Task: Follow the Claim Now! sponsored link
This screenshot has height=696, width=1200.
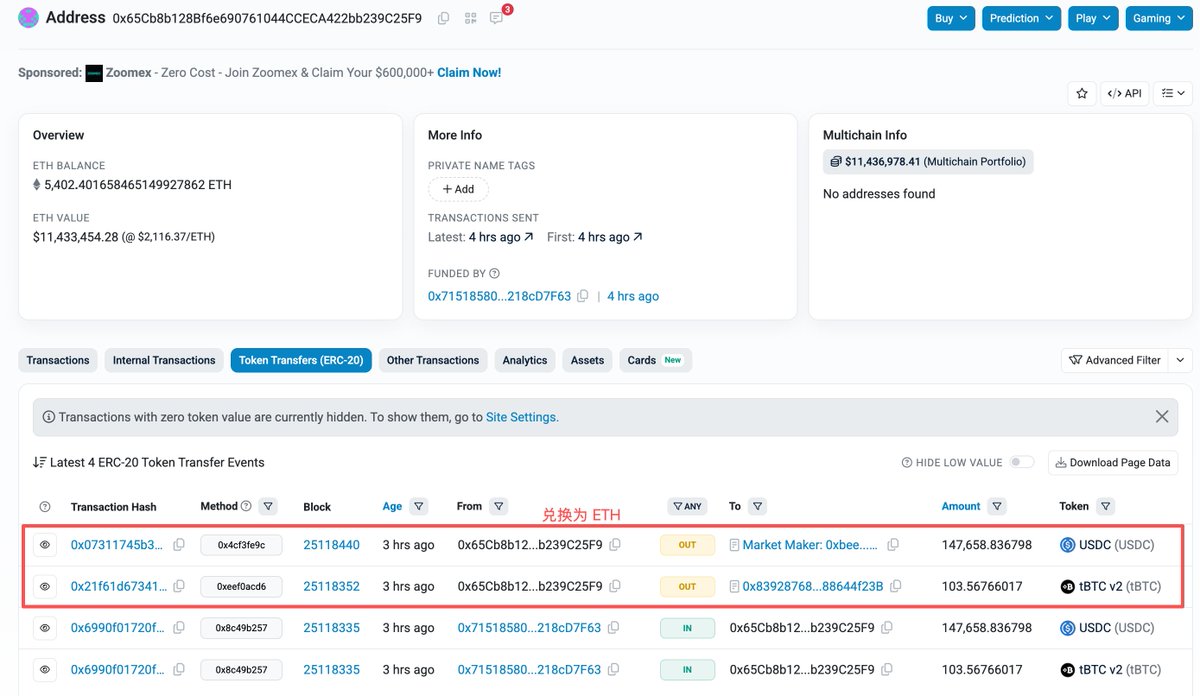Action: [469, 73]
